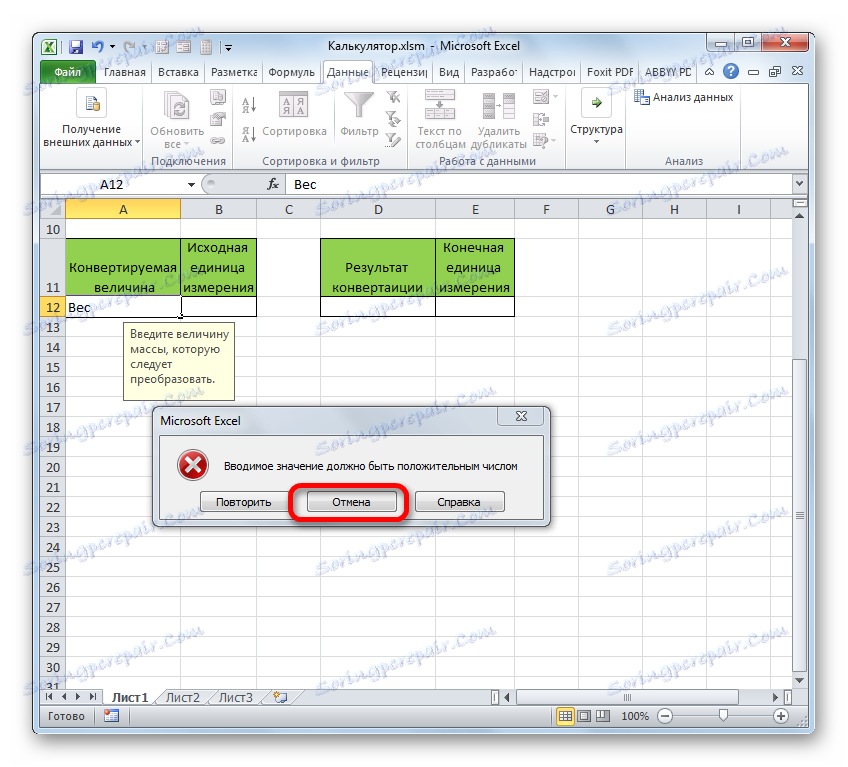Click the Reapply filter icon
The height and width of the screenshot is (767, 848).
393,118
